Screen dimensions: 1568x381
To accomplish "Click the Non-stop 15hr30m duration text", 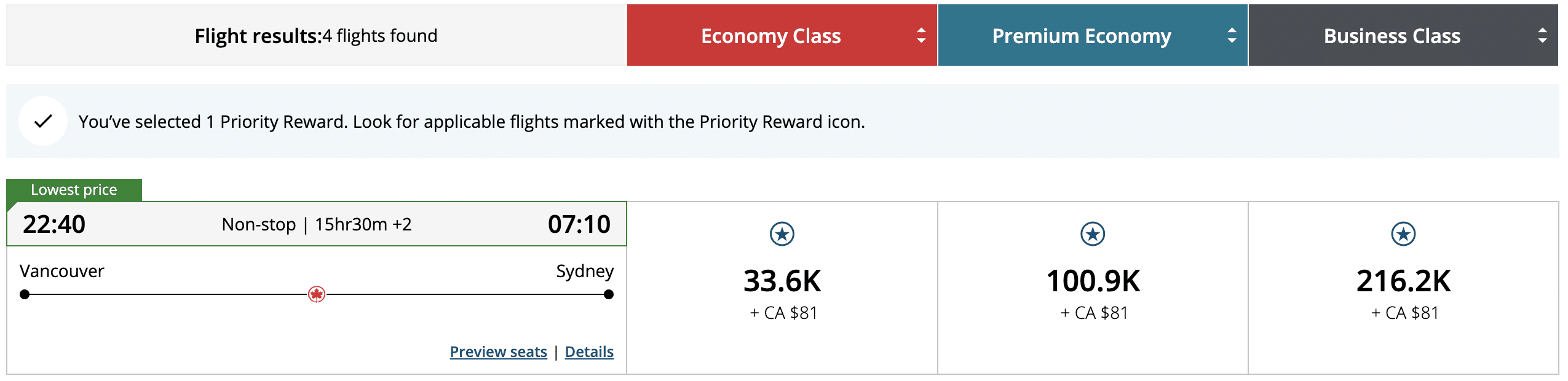I will tap(317, 224).
